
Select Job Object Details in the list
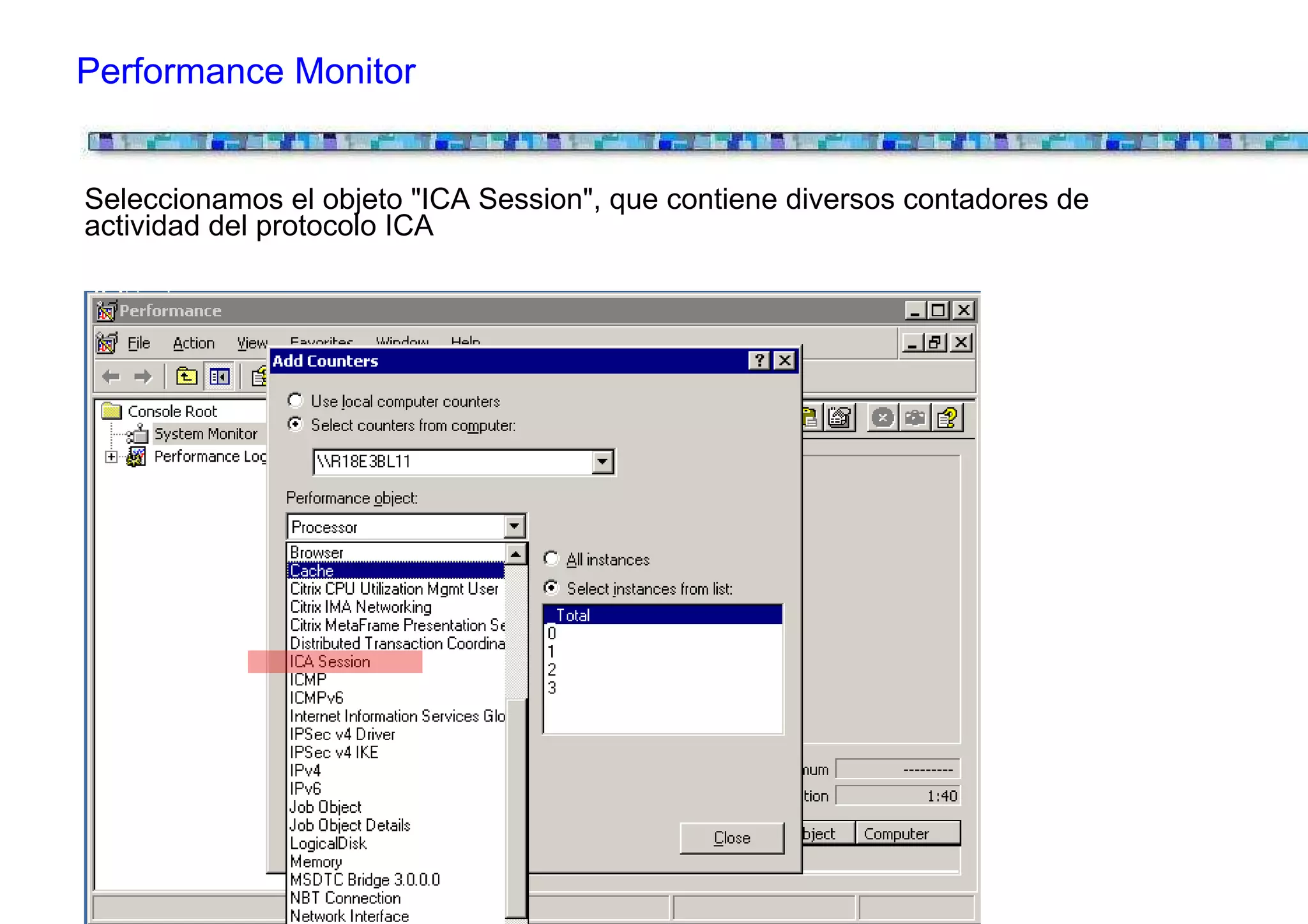[396, 825]
